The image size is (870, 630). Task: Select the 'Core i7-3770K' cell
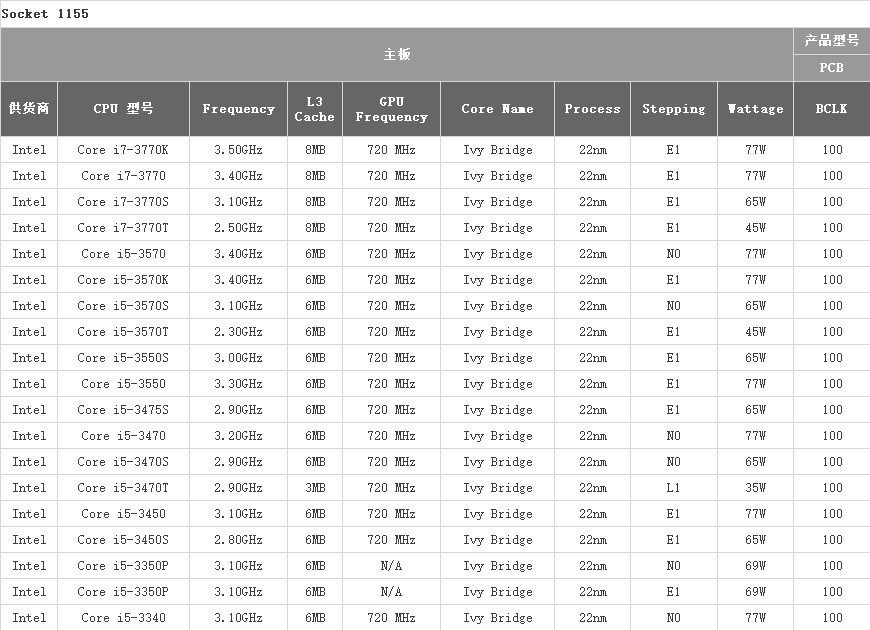[x=123, y=150]
